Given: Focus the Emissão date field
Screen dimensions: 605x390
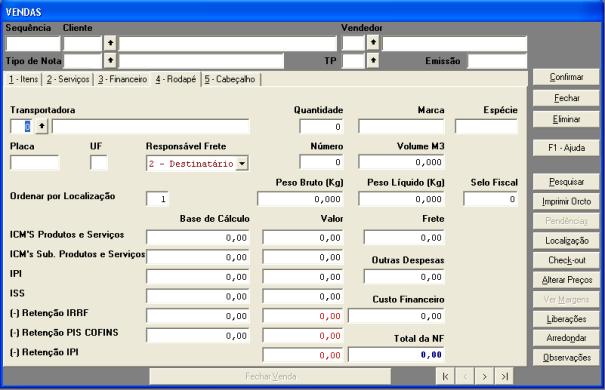Looking at the screenshot, I should tap(497, 61).
